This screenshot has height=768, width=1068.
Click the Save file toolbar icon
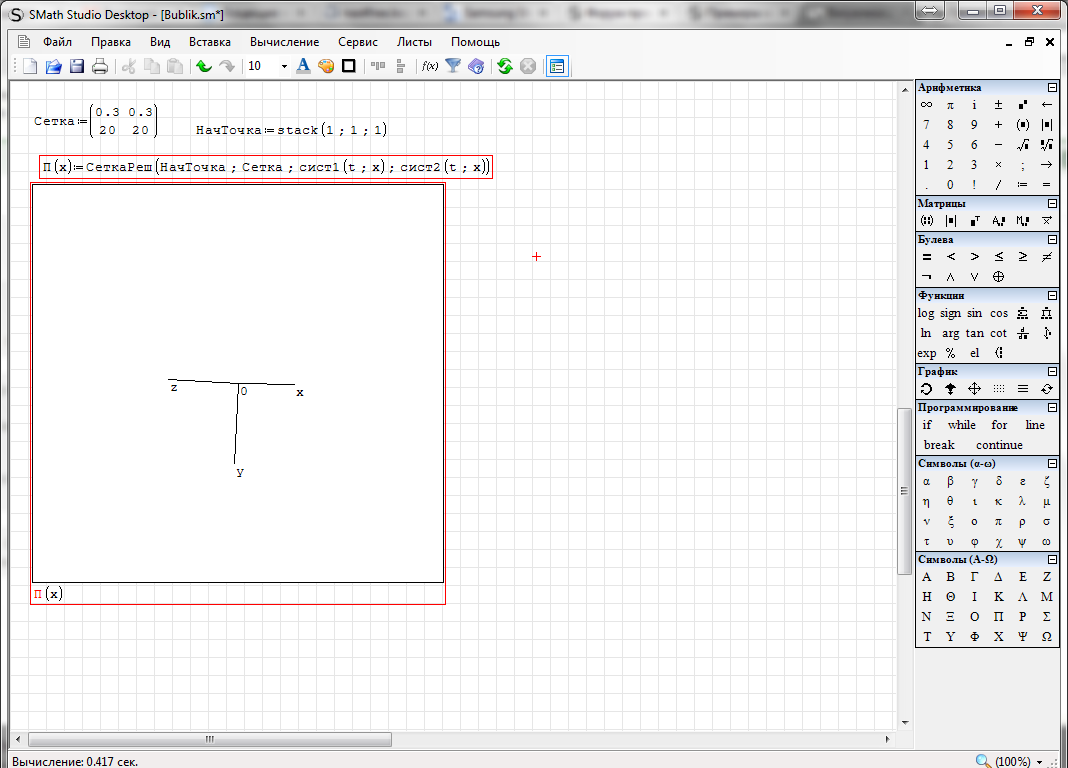(77, 66)
